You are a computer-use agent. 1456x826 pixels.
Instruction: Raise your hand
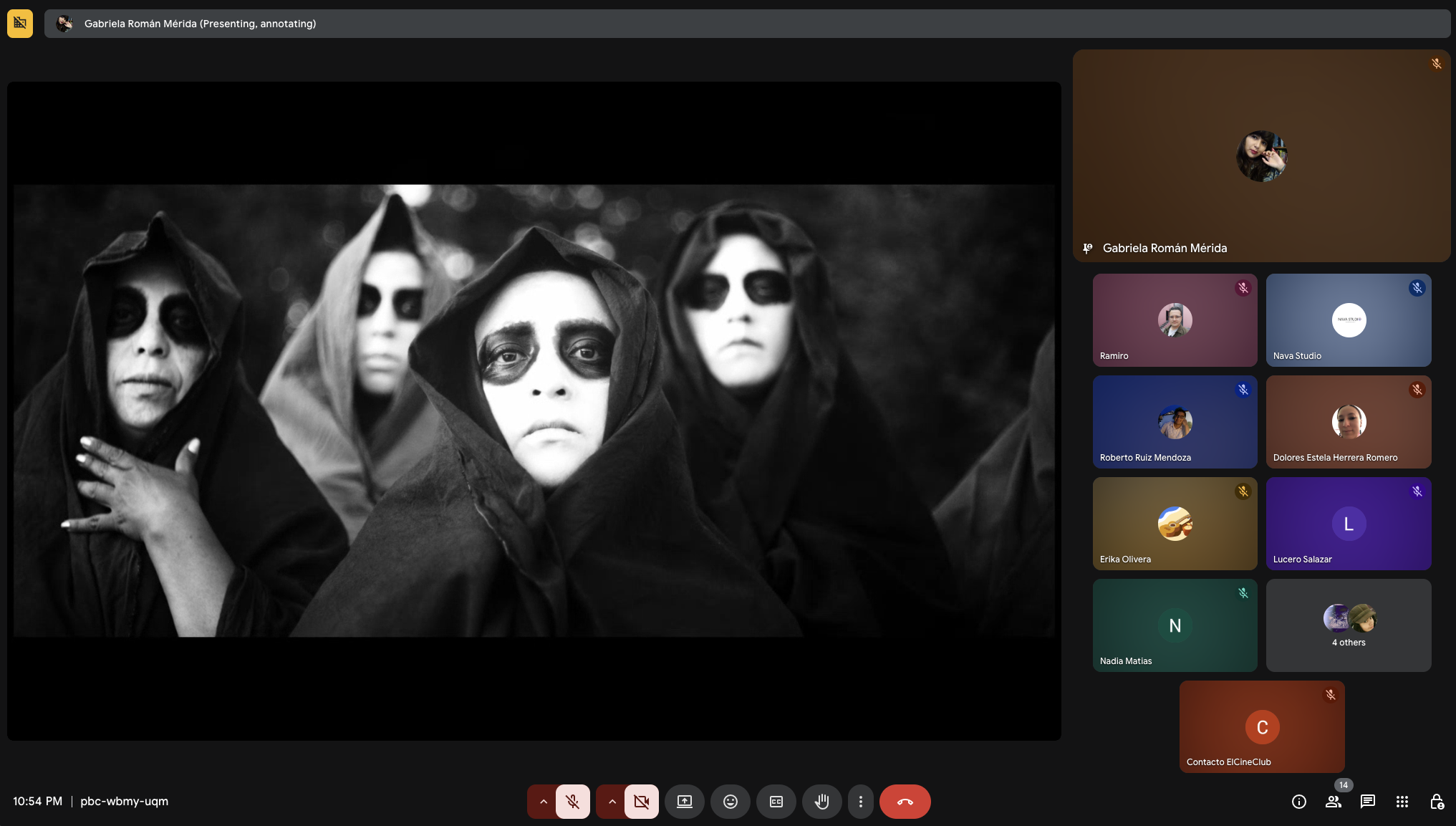pos(821,802)
